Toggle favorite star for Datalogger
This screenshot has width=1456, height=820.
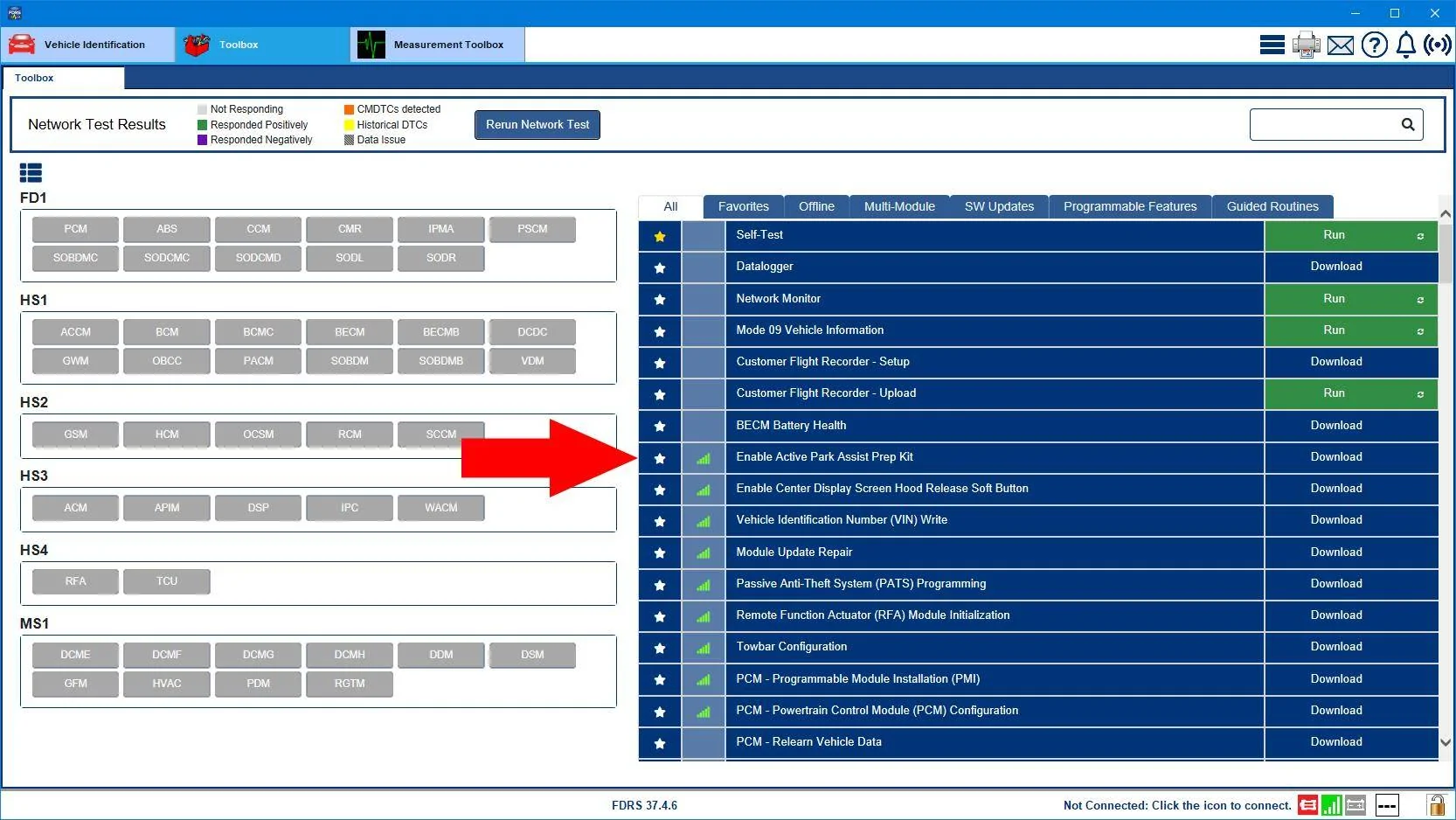[x=660, y=268]
